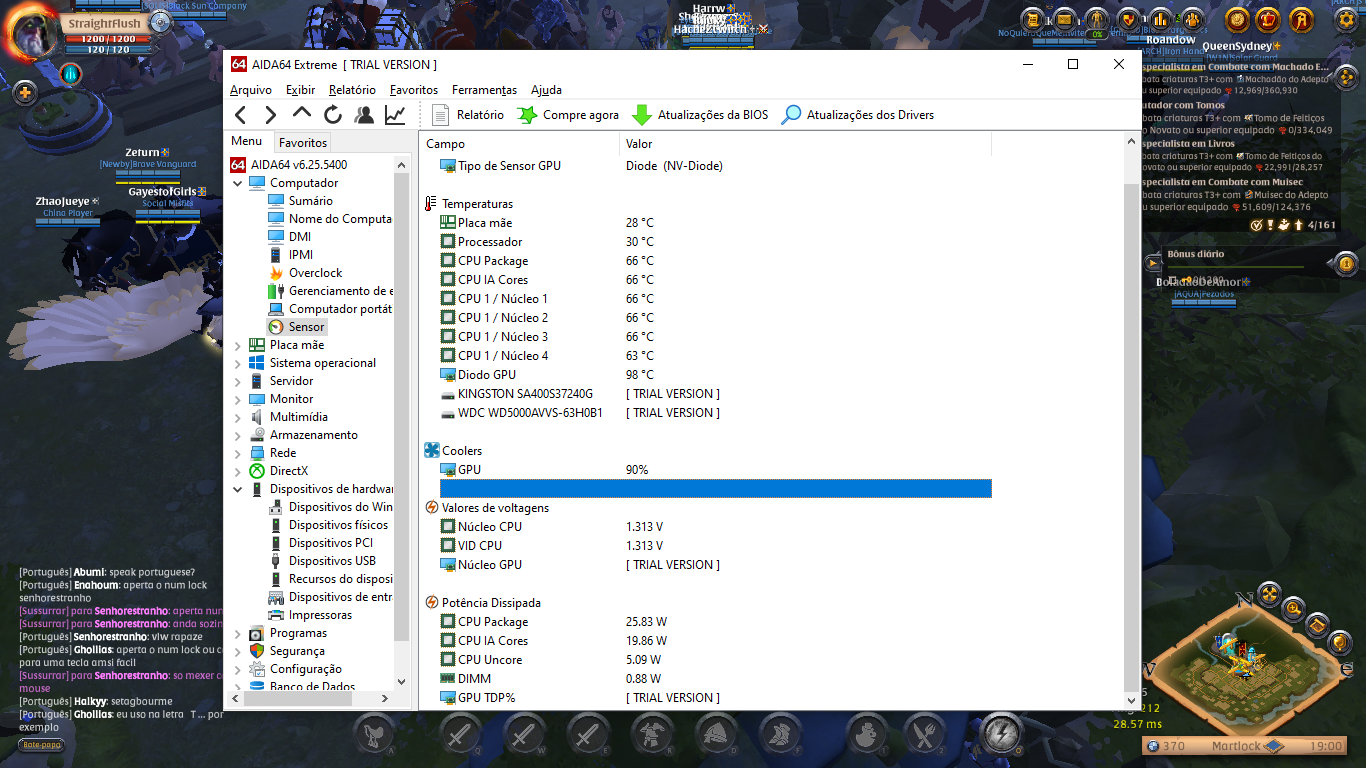1366x768 pixels.
Task: Open Relatório in the toolbar
Action: [x=467, y=115]
